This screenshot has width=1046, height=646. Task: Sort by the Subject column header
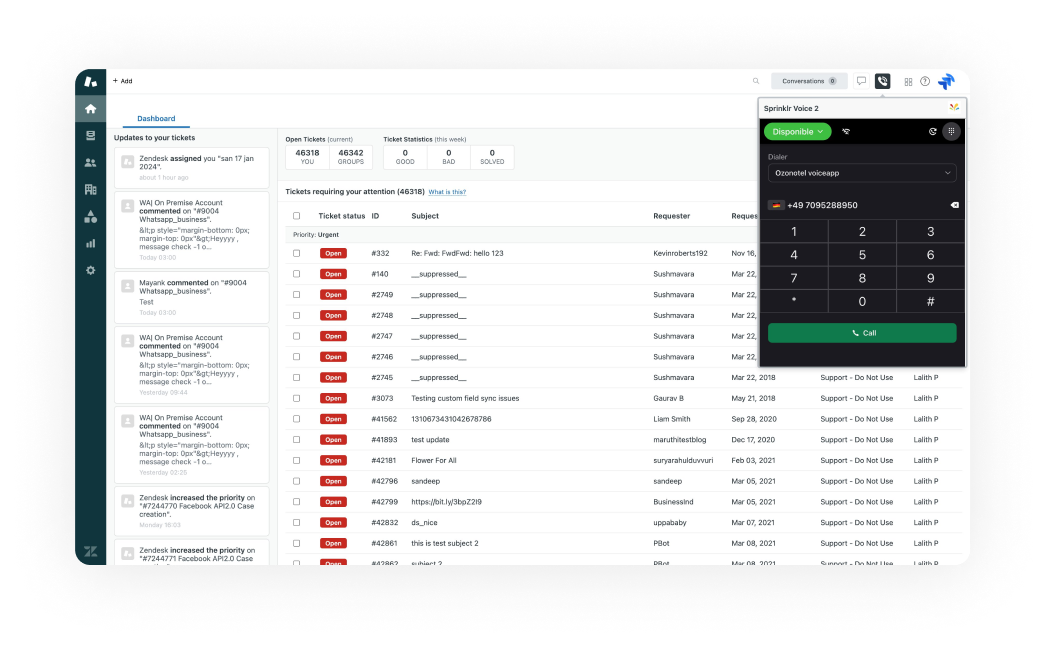[425, 216]
